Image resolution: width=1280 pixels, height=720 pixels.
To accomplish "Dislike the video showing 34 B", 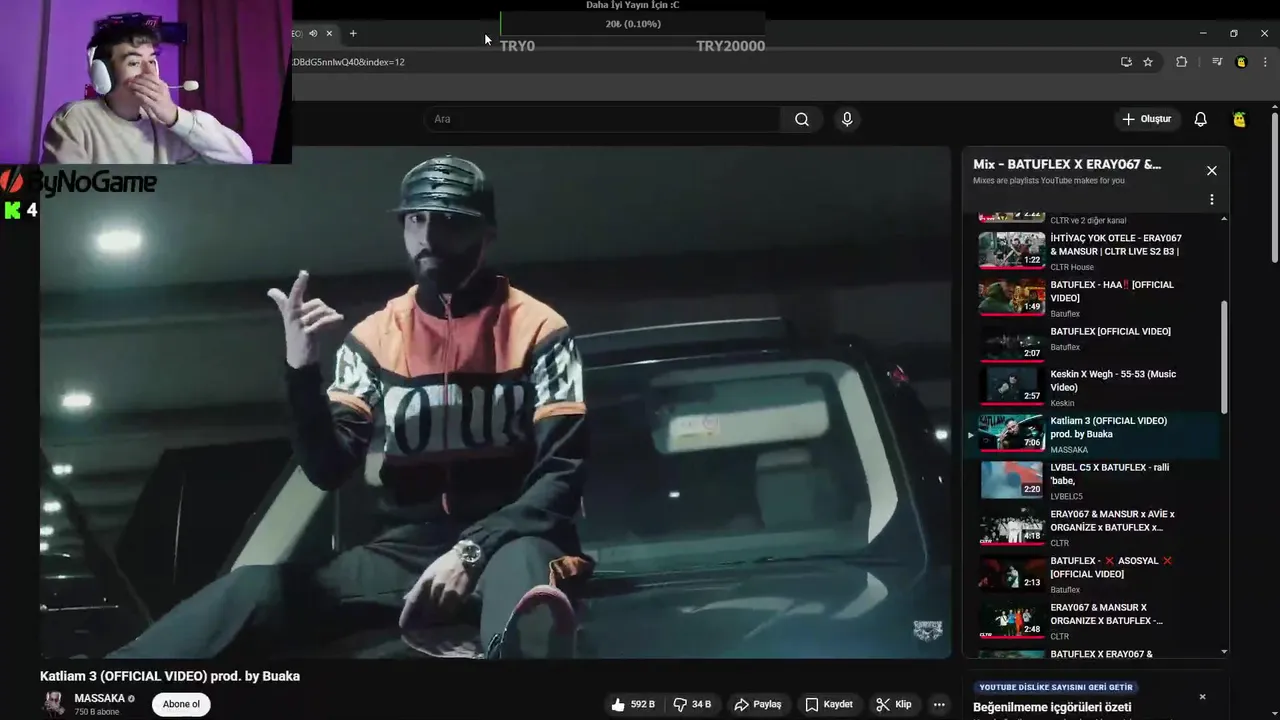I will pyautogui.click(x=692, y=704).
